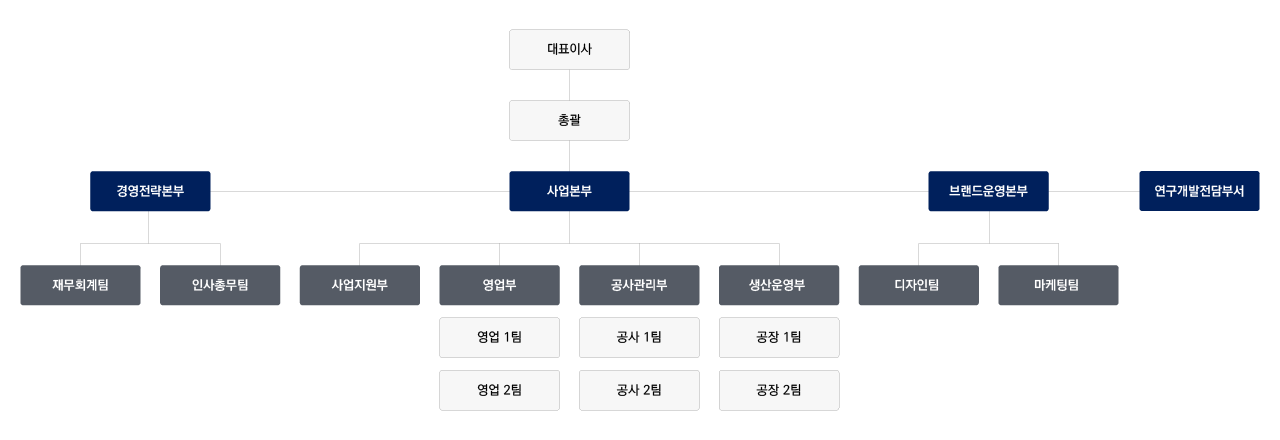Select the 영업부 department box

tap(499, 285)
